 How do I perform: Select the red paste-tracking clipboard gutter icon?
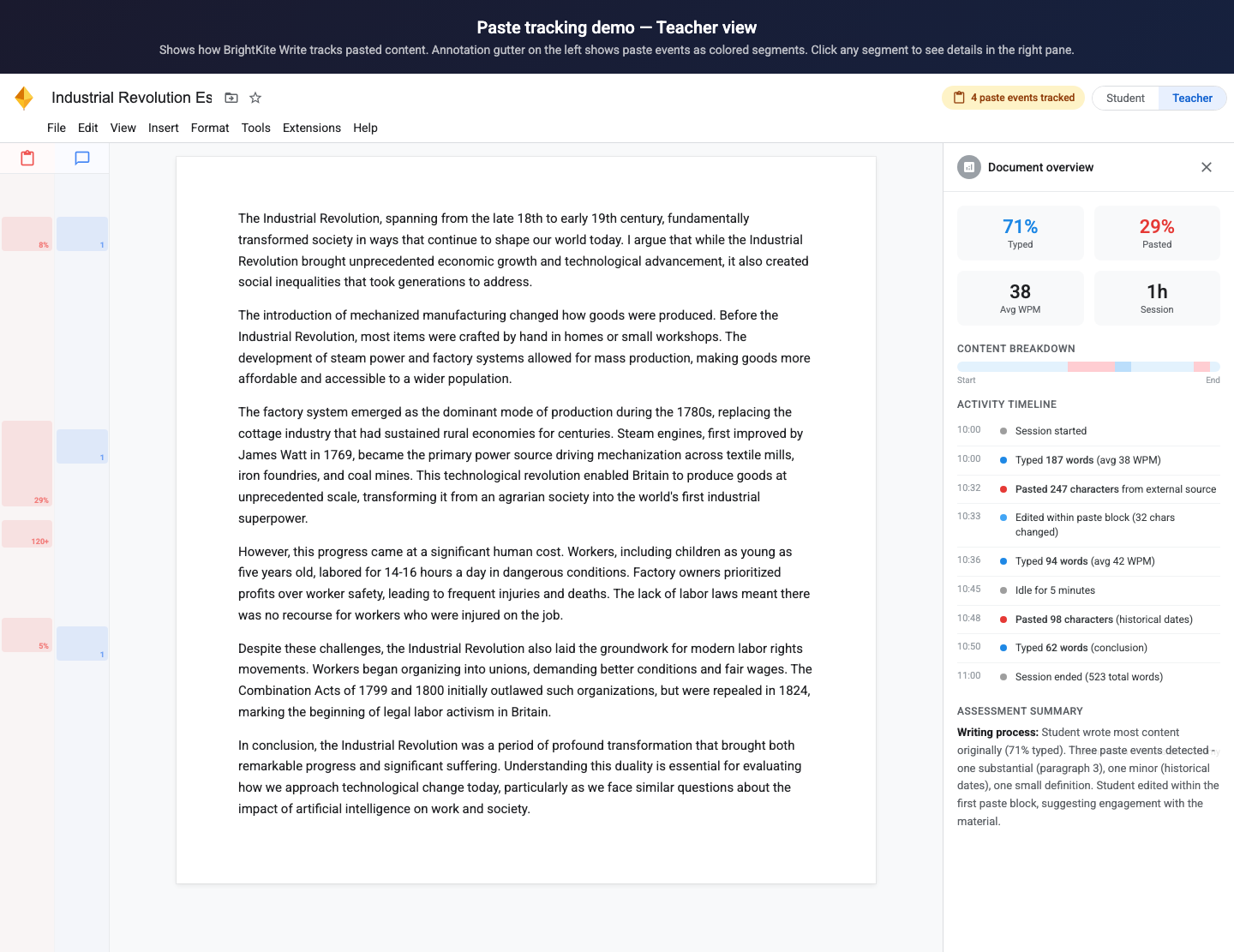[27, 158]
